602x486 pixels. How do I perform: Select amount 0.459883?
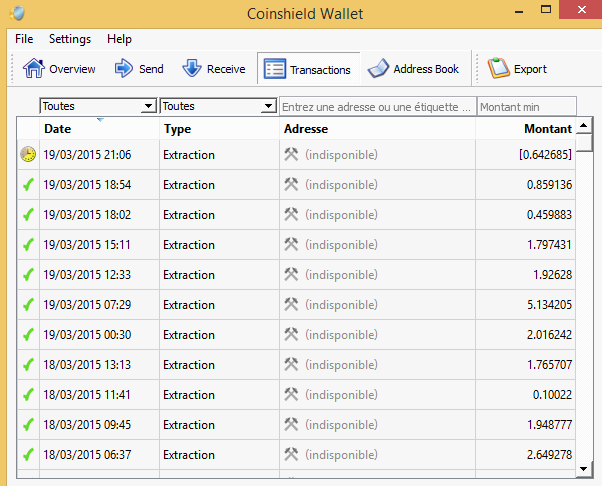pyautogui.click(x=549, y=215)
